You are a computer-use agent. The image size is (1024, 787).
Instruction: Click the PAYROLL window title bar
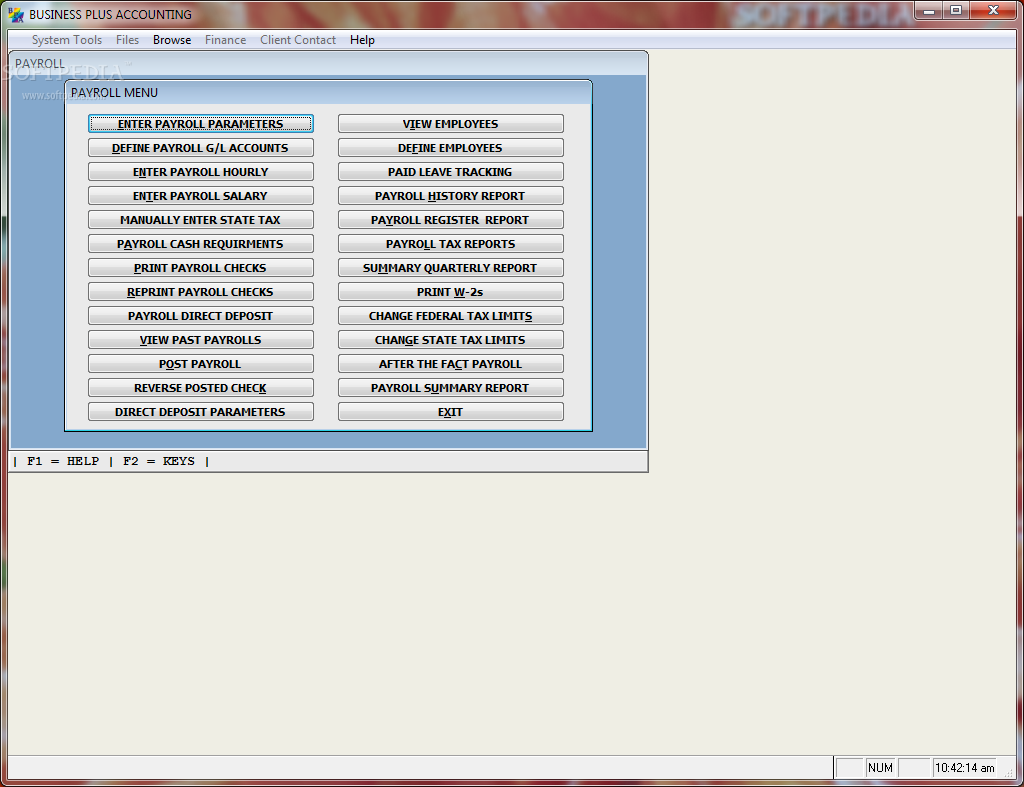(x=328, y=63)
